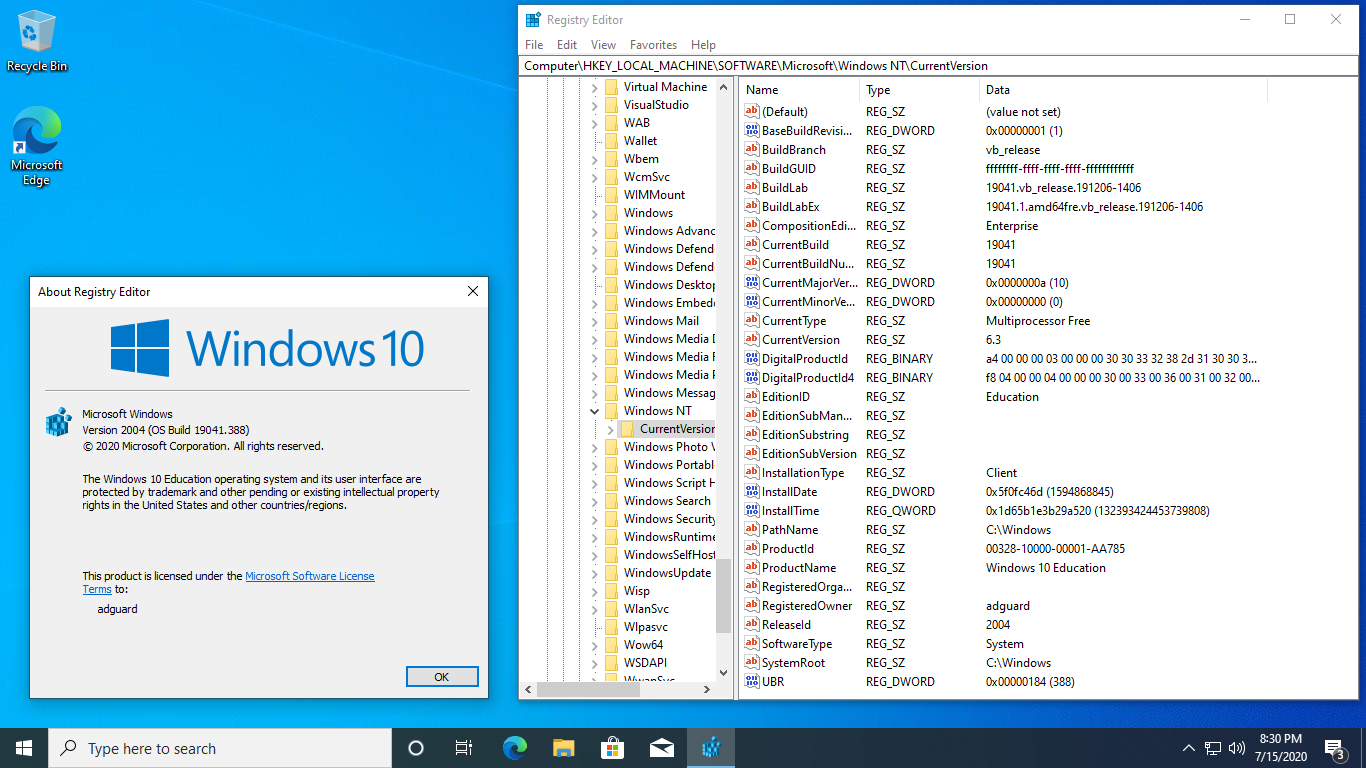This screenshot has height=768, width=1366.
Task: Click the volume speaker tray icon
Action: [1237, 748]
